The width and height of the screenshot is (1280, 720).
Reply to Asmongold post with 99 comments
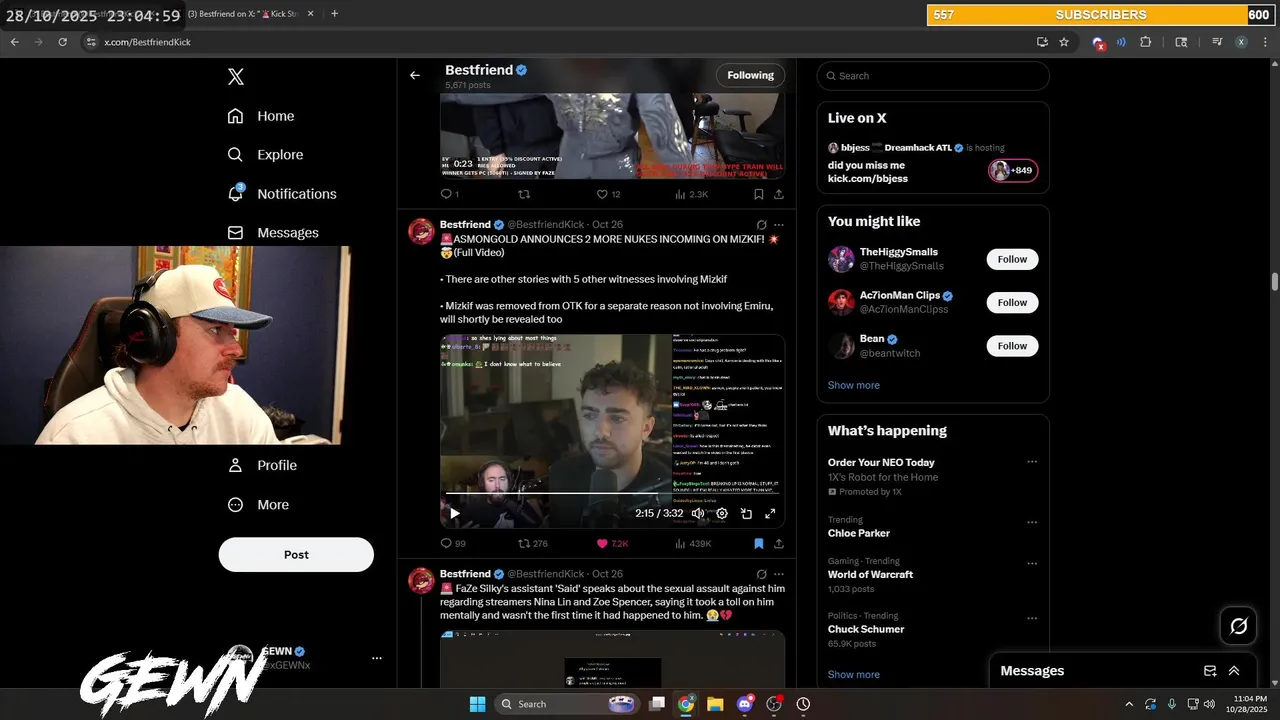[x=453, y=544]
